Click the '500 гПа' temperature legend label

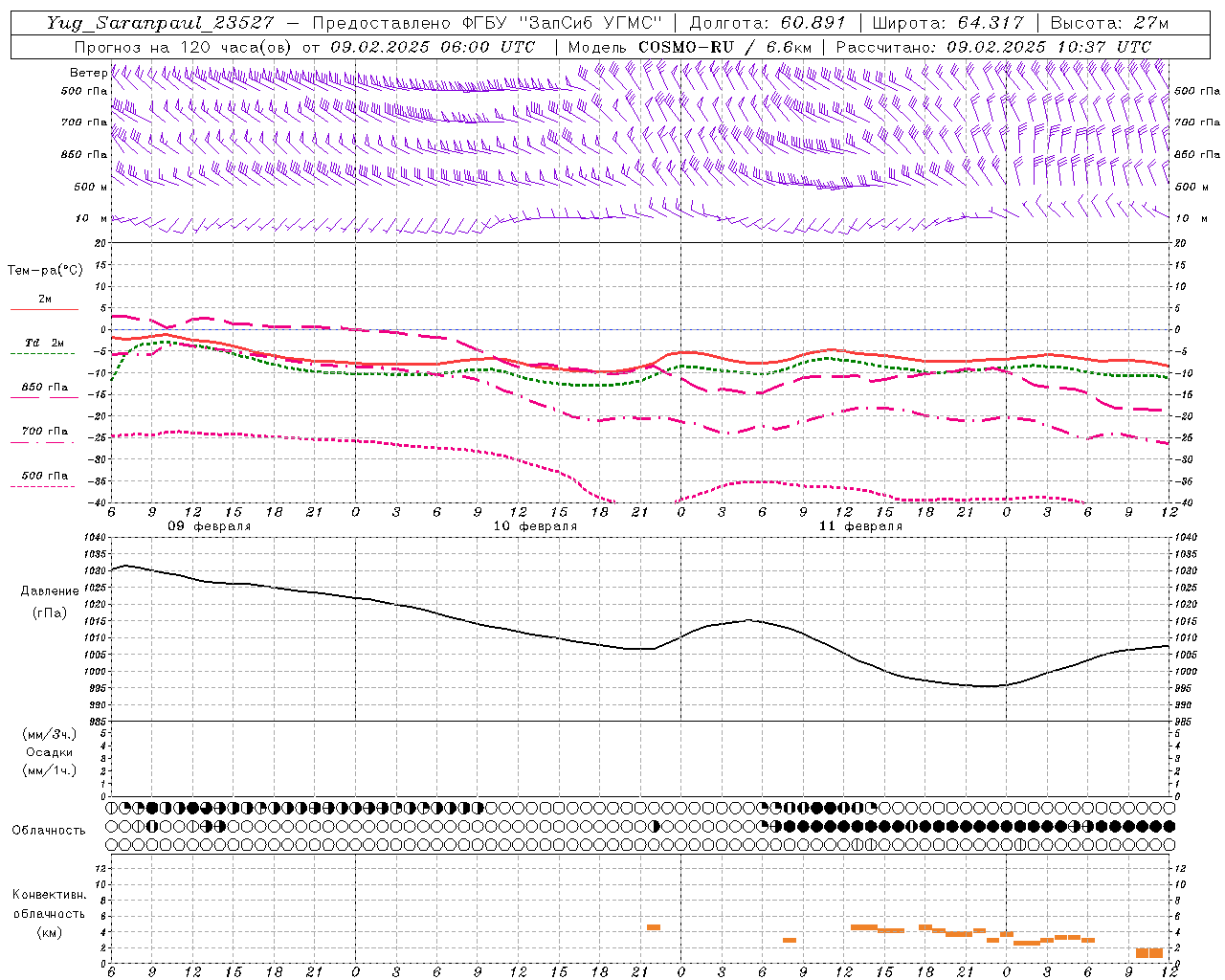[45, 475]
